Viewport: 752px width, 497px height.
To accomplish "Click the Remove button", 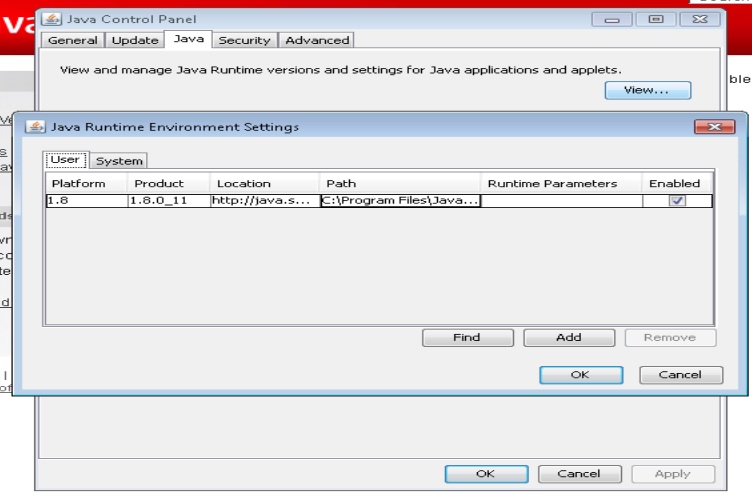I will tap(670, 338).
